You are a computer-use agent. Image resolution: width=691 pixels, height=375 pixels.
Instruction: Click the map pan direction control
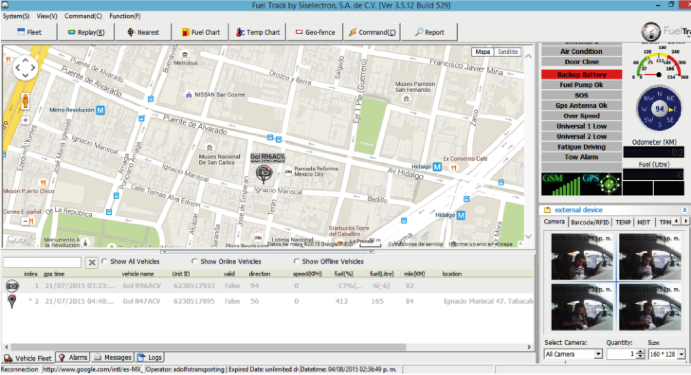(25, 68)
